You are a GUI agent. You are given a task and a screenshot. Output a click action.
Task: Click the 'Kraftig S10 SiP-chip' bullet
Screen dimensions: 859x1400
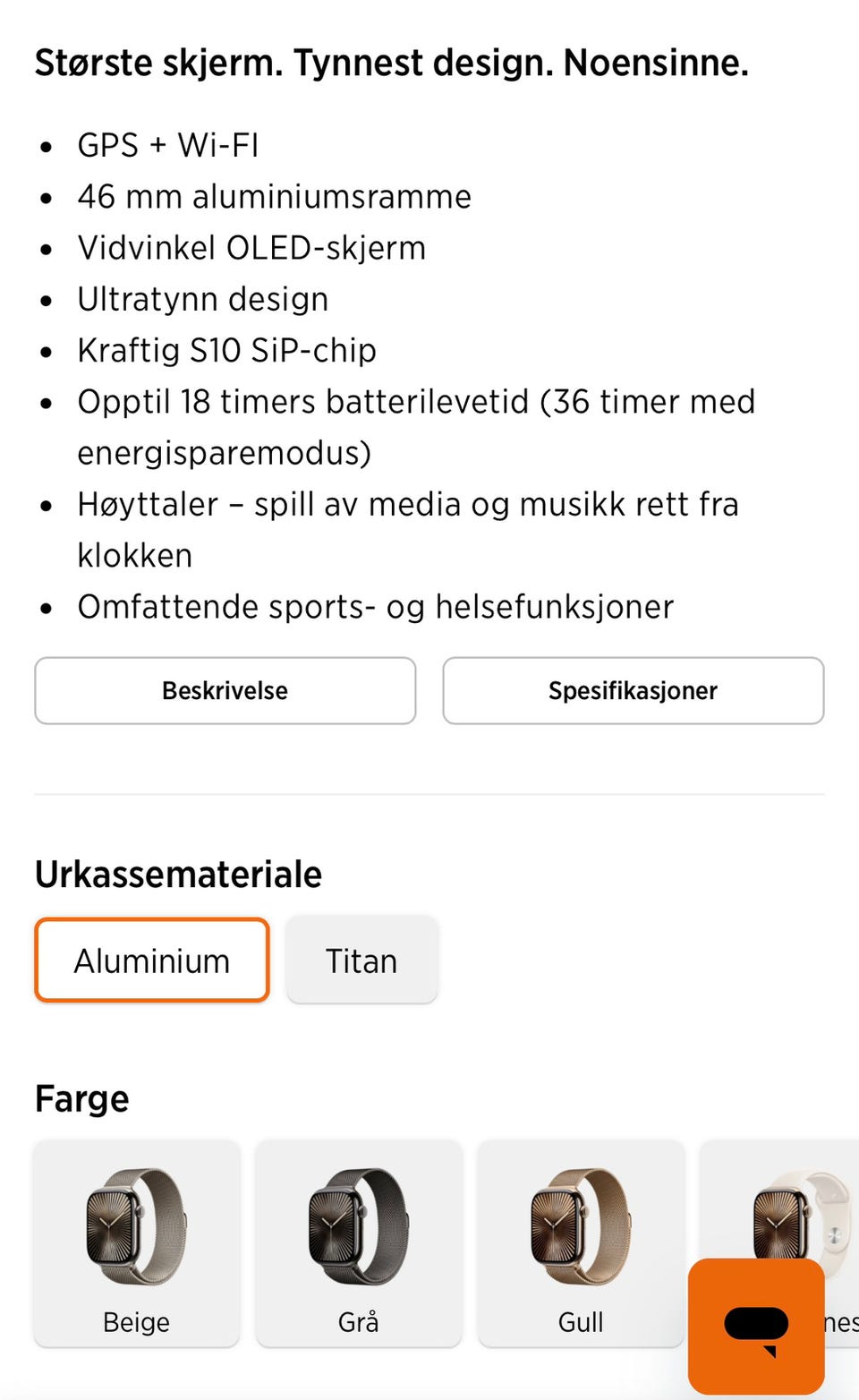[x=226, y=350]
